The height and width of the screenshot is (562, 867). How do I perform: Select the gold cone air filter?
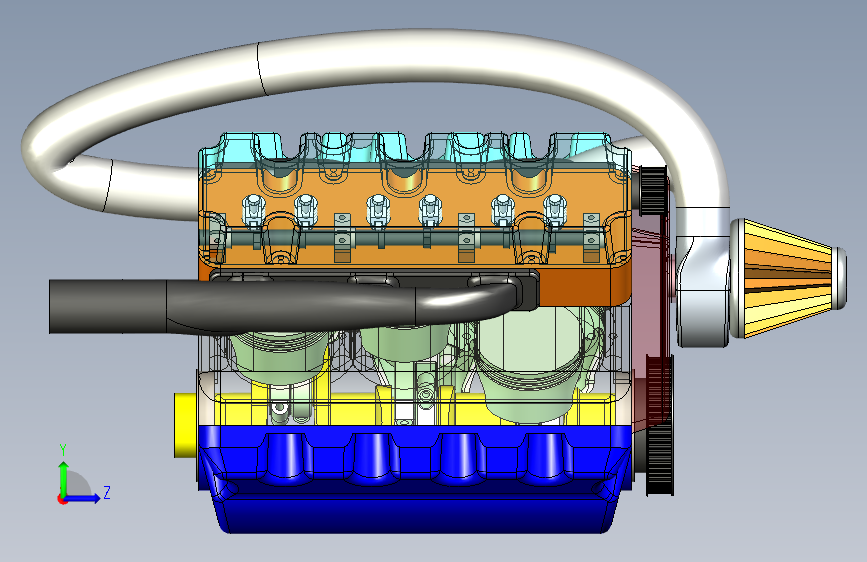[x=788, y=278]
